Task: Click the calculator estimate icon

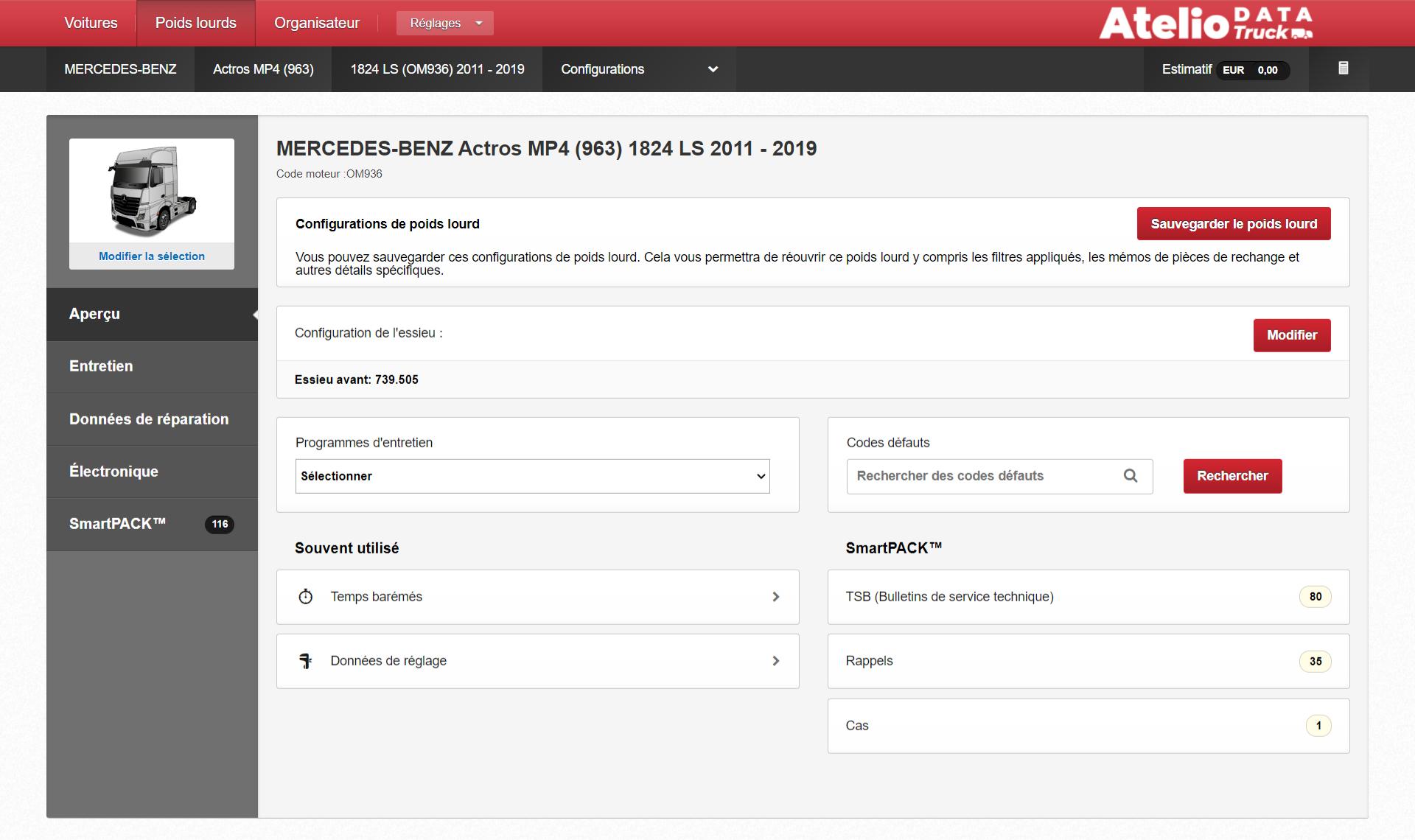Action: click(x=1343, y=69)
